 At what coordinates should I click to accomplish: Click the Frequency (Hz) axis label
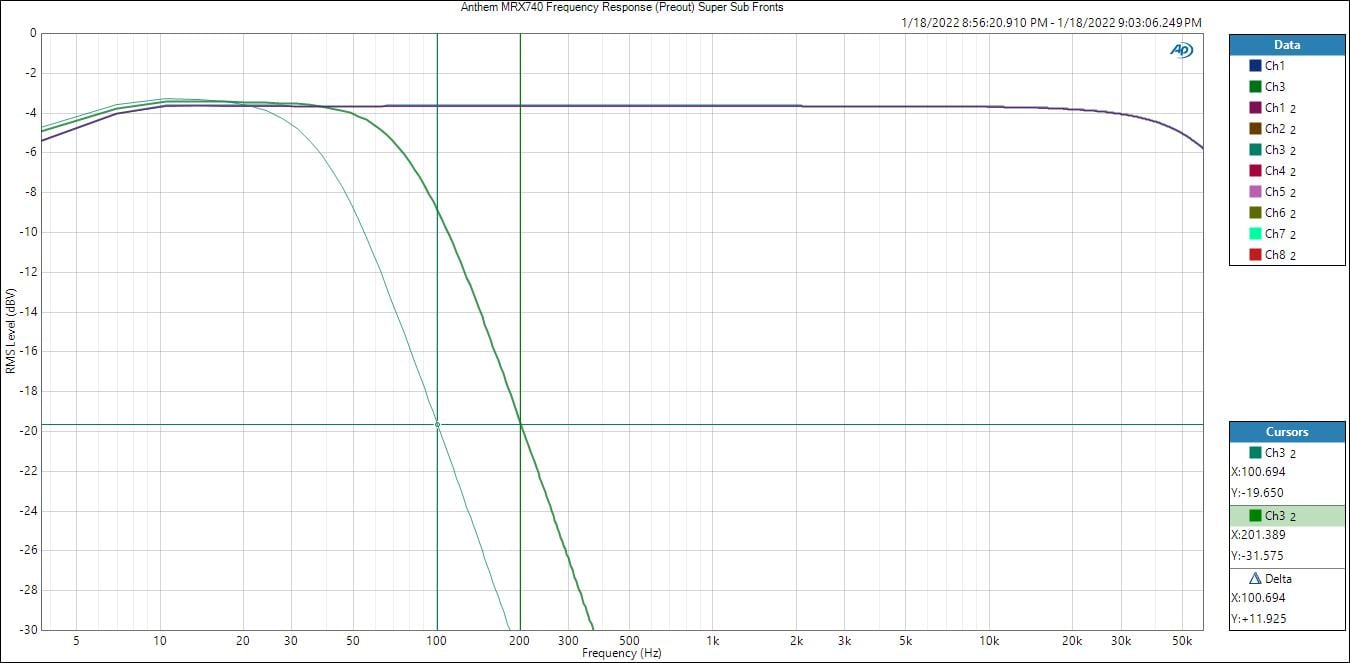coord(621,653)
